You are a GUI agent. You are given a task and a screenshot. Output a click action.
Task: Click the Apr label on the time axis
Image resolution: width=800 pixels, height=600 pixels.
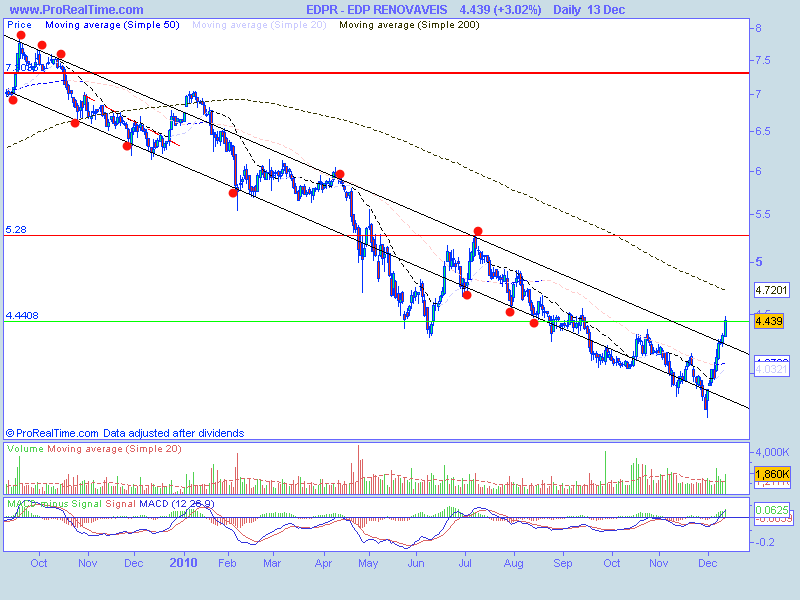click(x=323, y=563)
